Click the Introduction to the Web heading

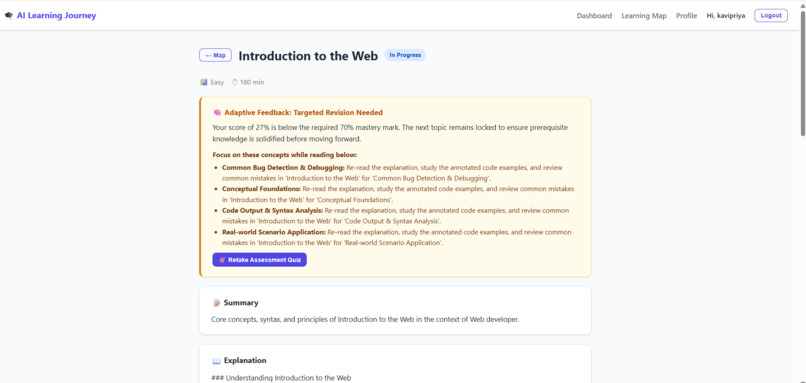point(308,56)
